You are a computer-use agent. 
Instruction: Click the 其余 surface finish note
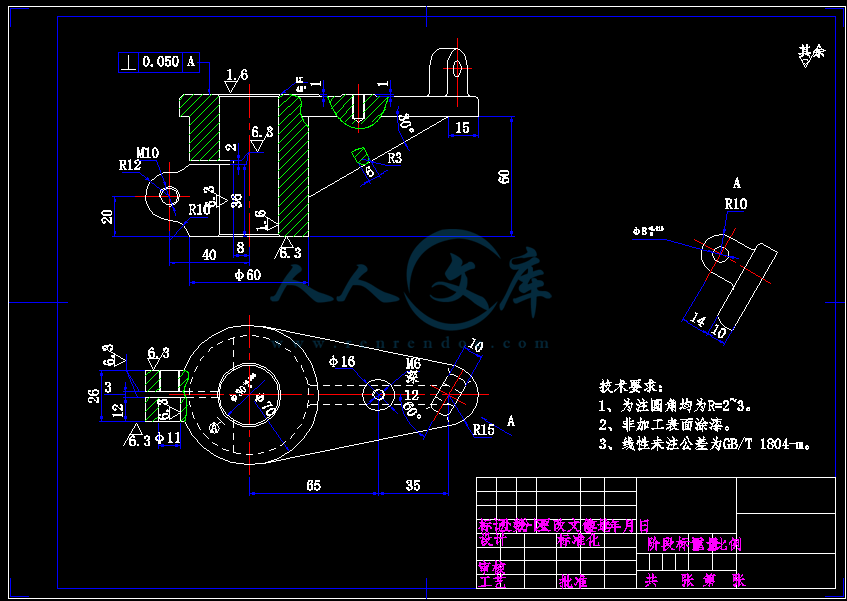click(812, 52)
